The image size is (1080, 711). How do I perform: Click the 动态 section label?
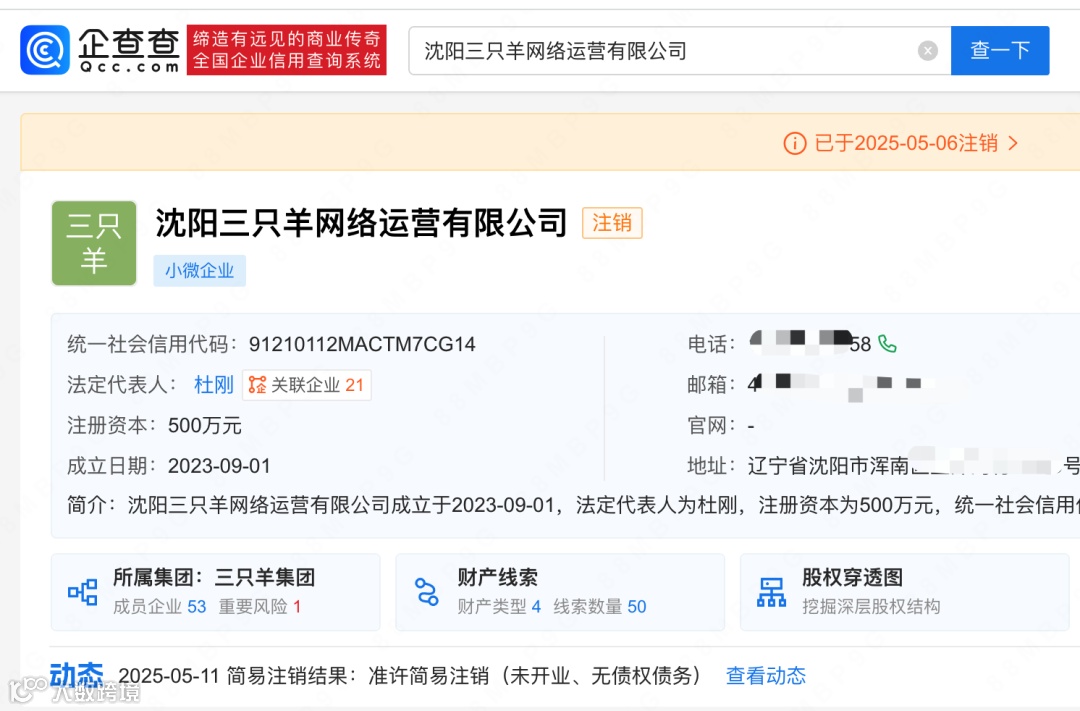[x=76, y=675]
